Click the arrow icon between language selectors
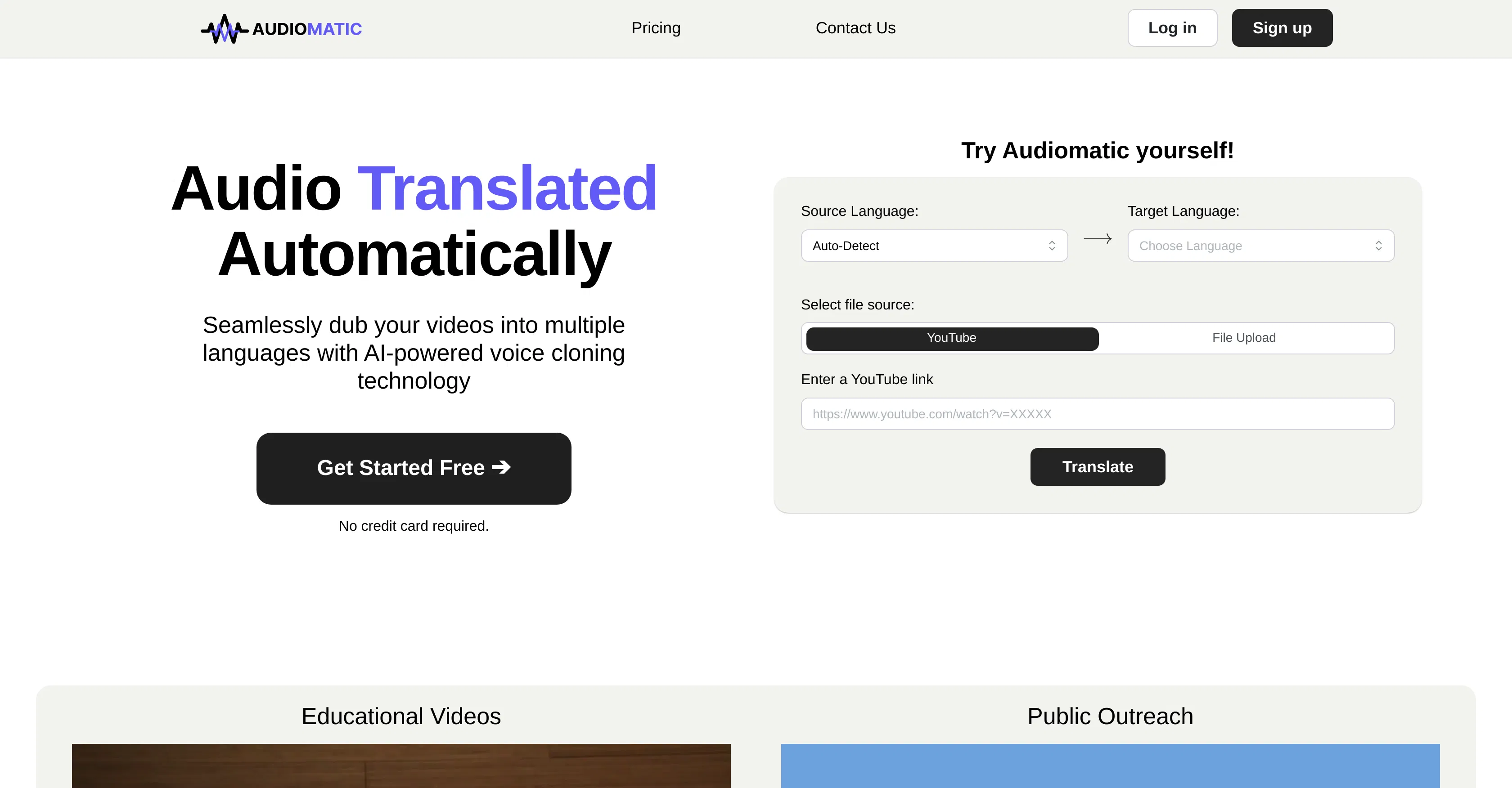The image size is (1512, 788). pyautogui.click(x=1097, y=239)
